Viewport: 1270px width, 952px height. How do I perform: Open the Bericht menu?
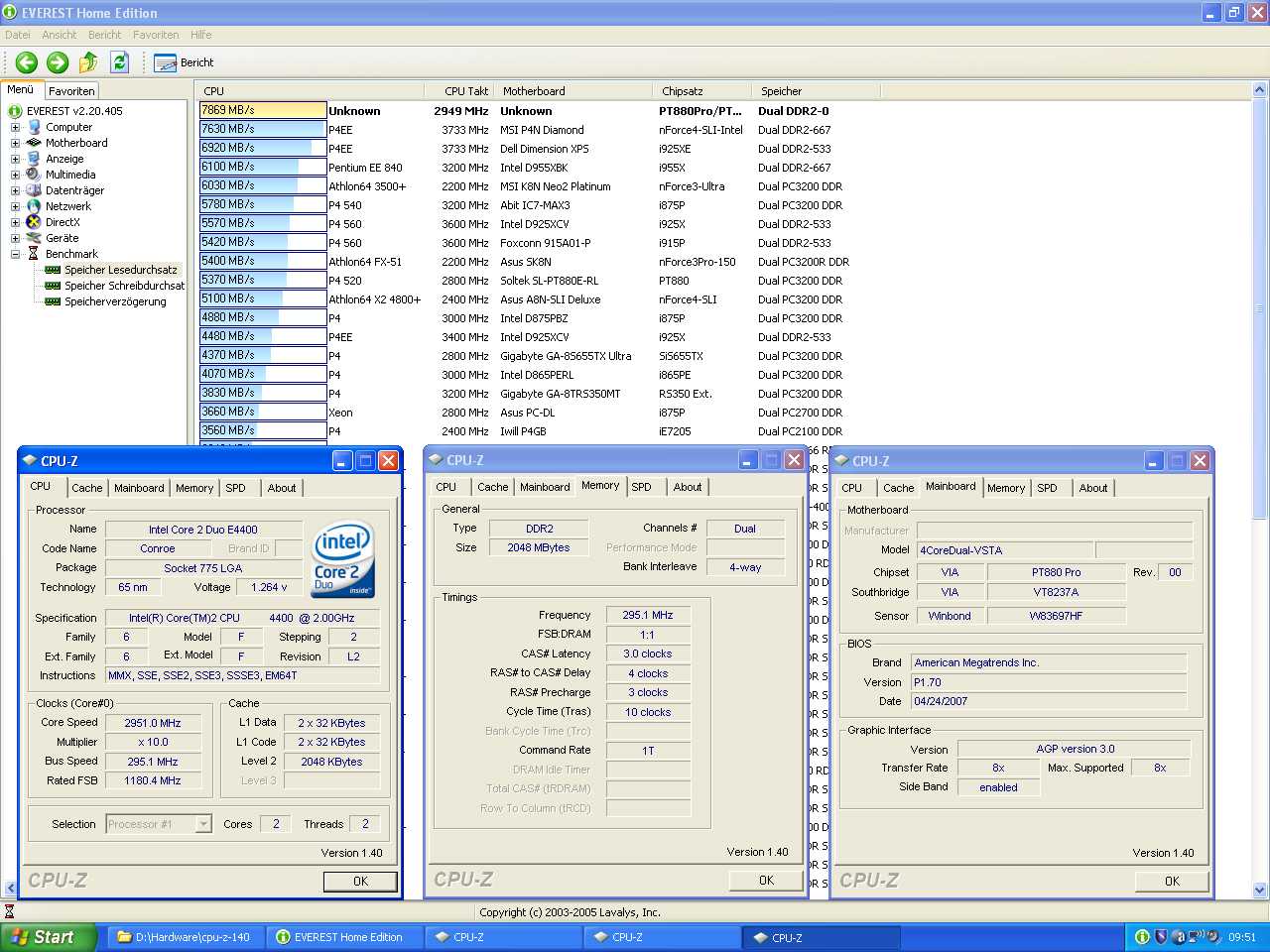point(104,35)
